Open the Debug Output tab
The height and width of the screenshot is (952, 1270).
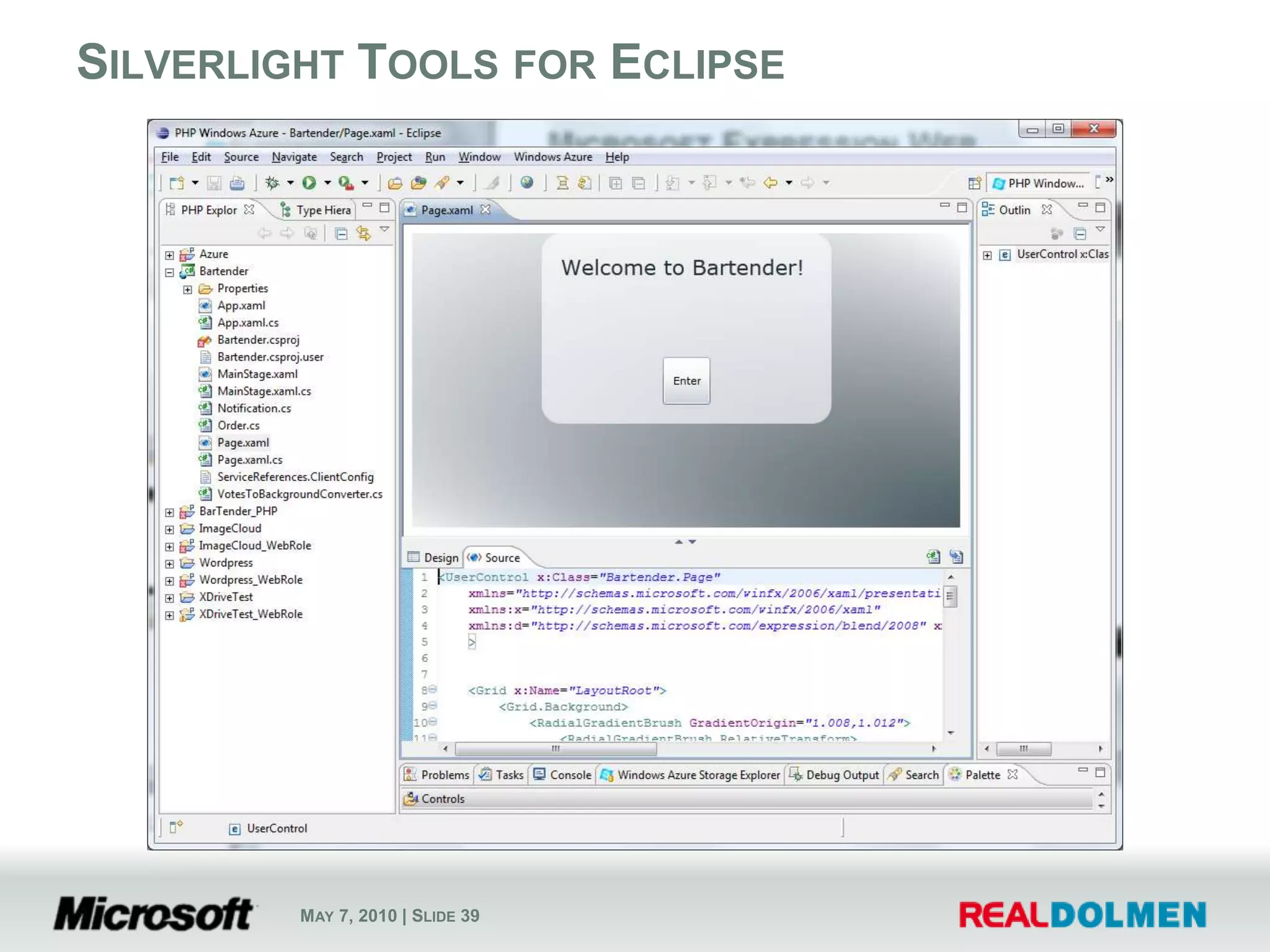tap(833, 775)
